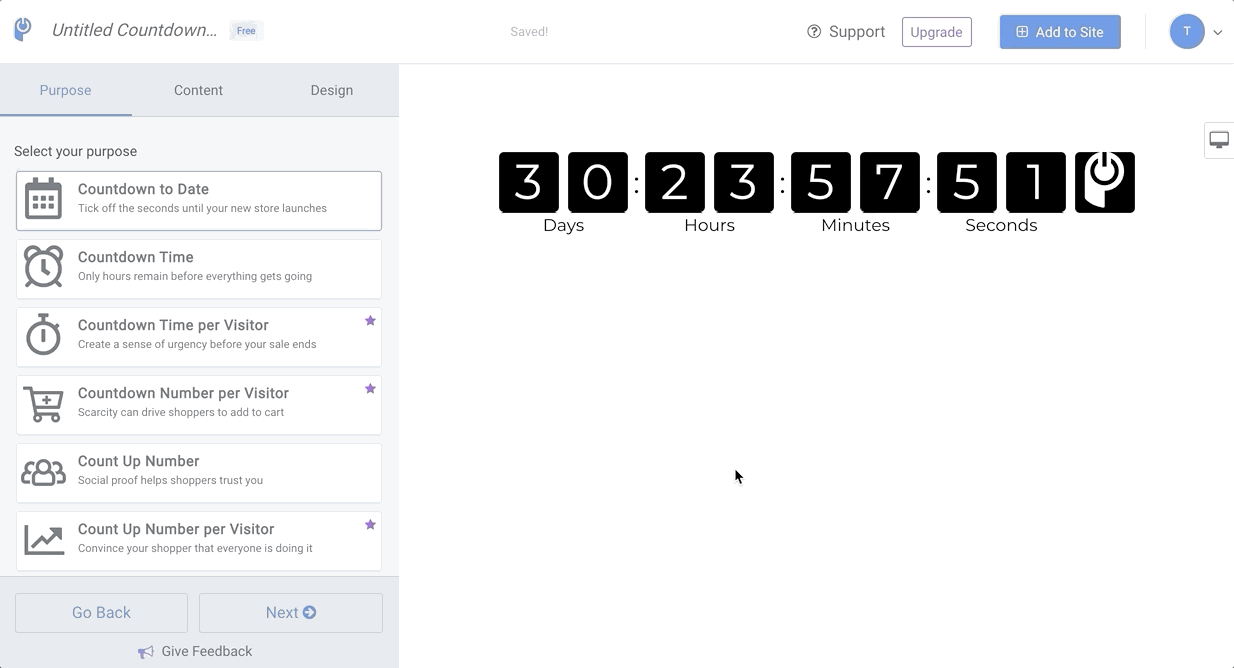Click the desktop monitor preview icon
The height and width of the screenshot is (668, 1234).
pyautogui.click(x=1219, y=140)
